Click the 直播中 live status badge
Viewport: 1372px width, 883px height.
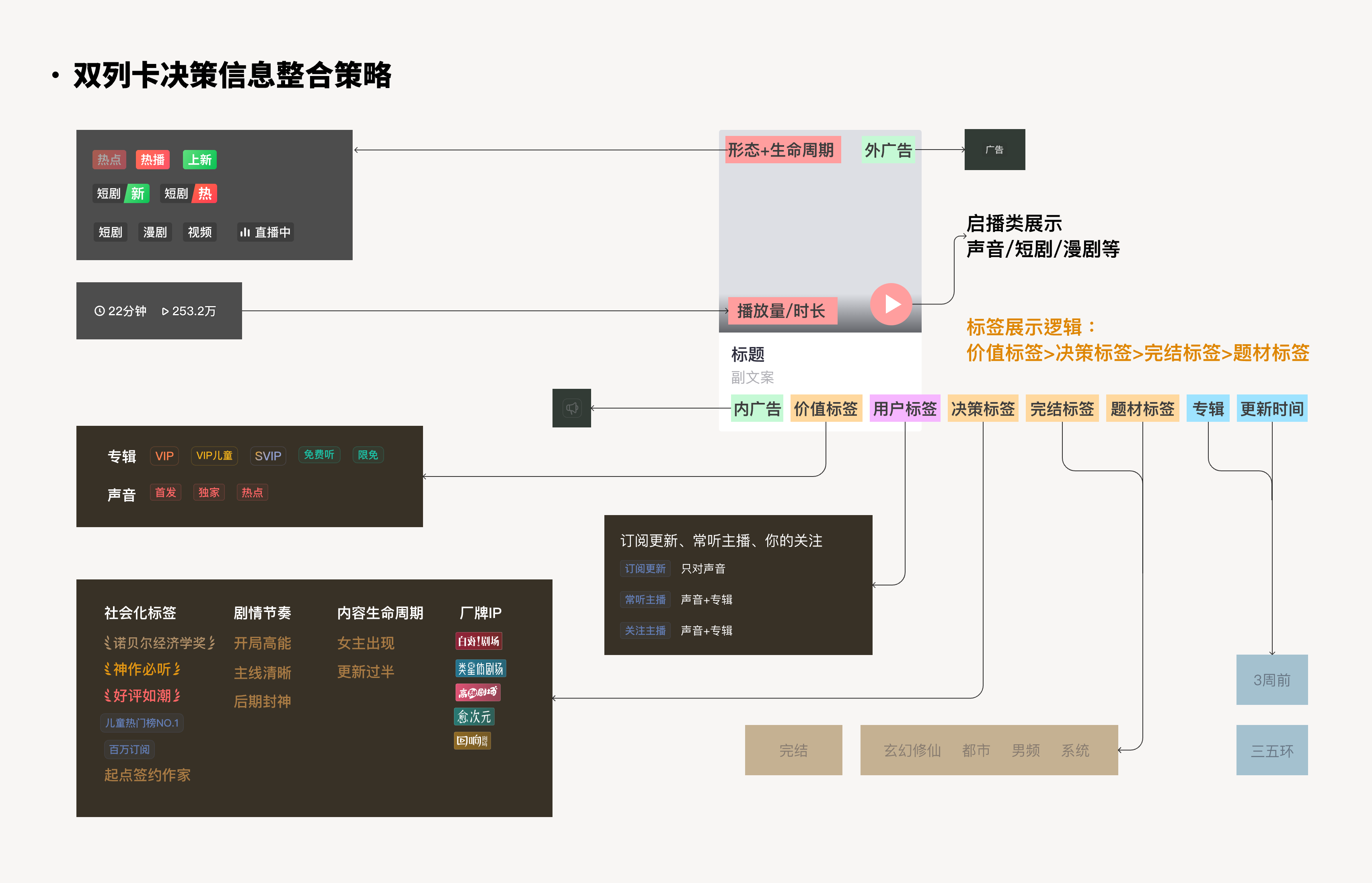[x=265, y=232]
